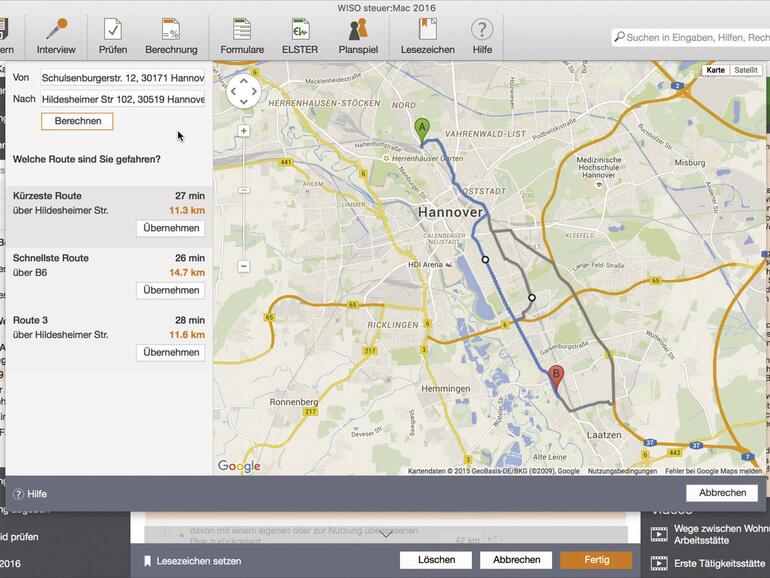Click the red destination marker B
The image size is (770, 578).
point(556,378)
